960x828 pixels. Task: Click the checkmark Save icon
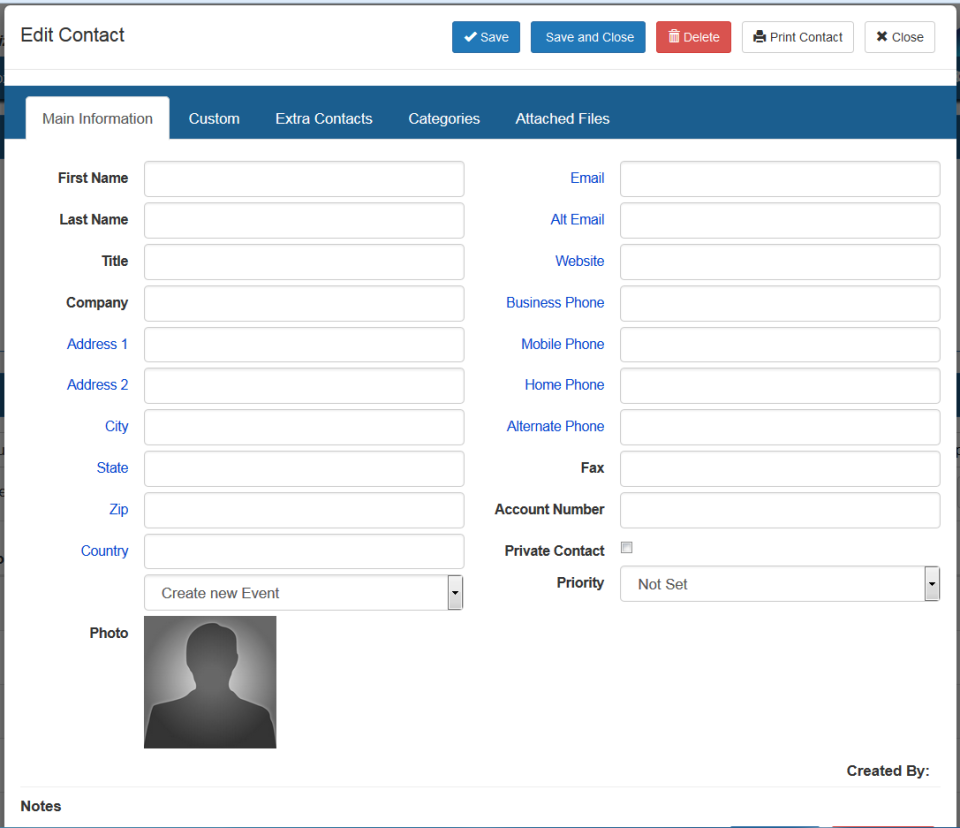point(470,37)
